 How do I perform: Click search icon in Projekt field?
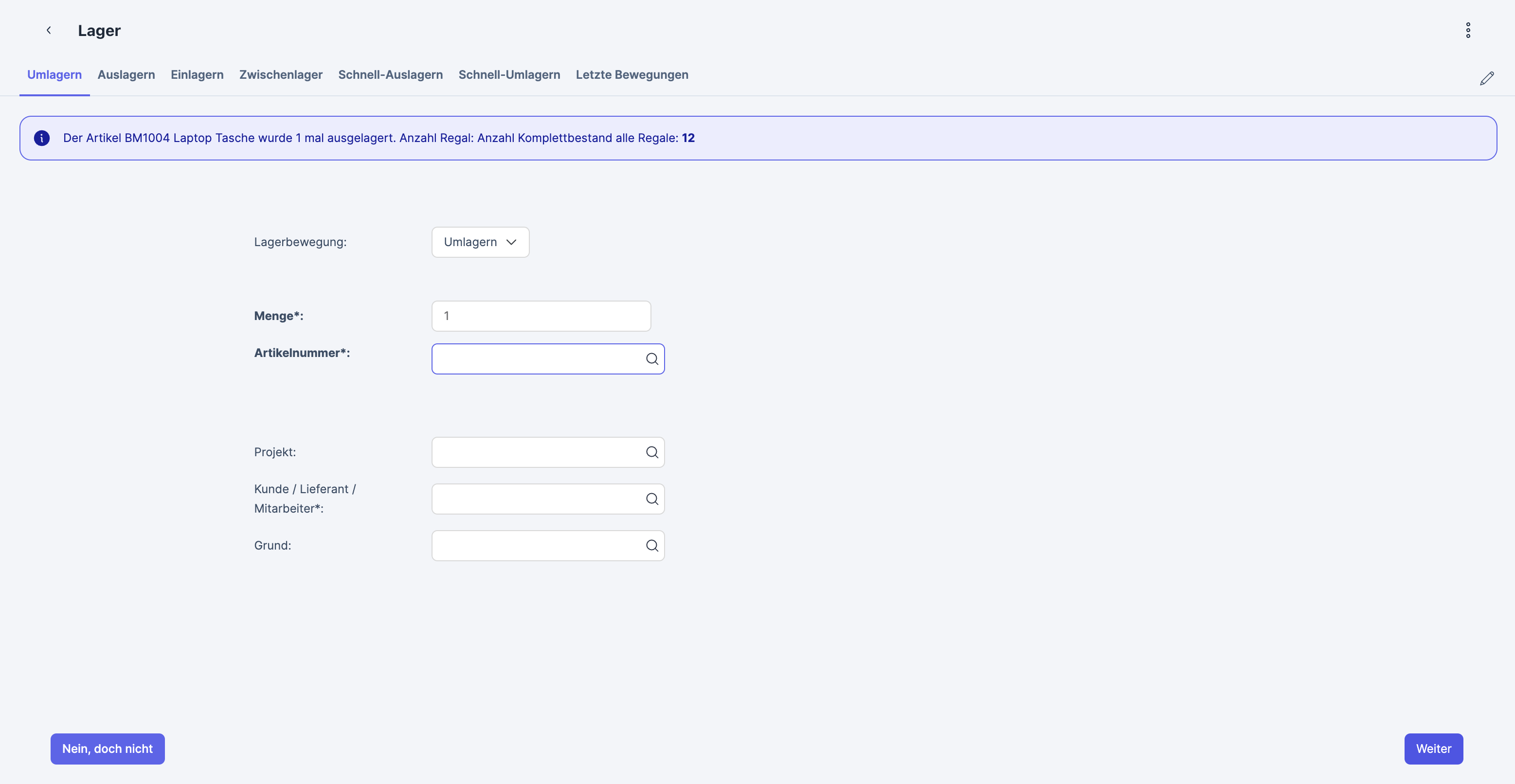(x=651, y=452)
